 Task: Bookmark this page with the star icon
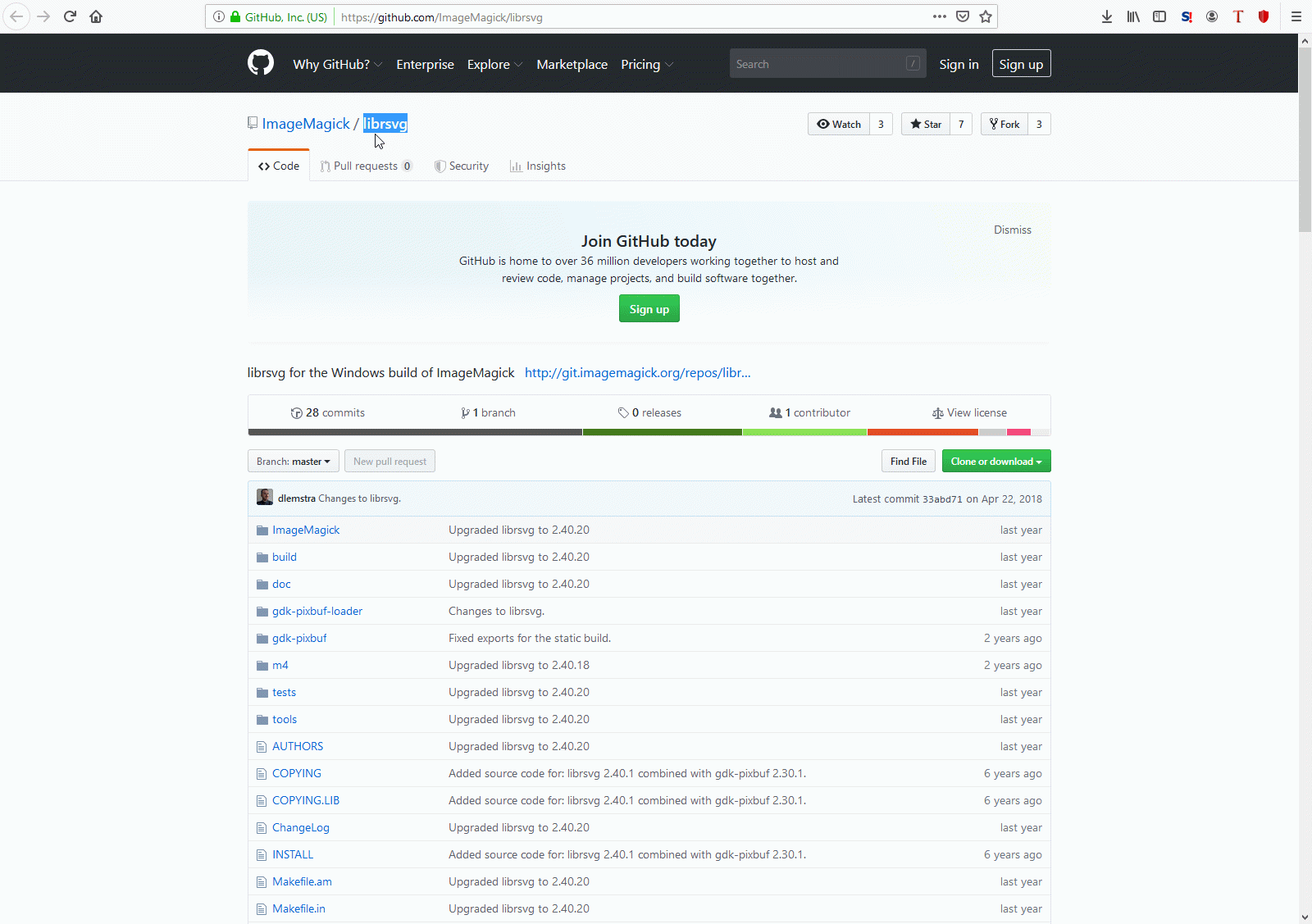point(986,16)
